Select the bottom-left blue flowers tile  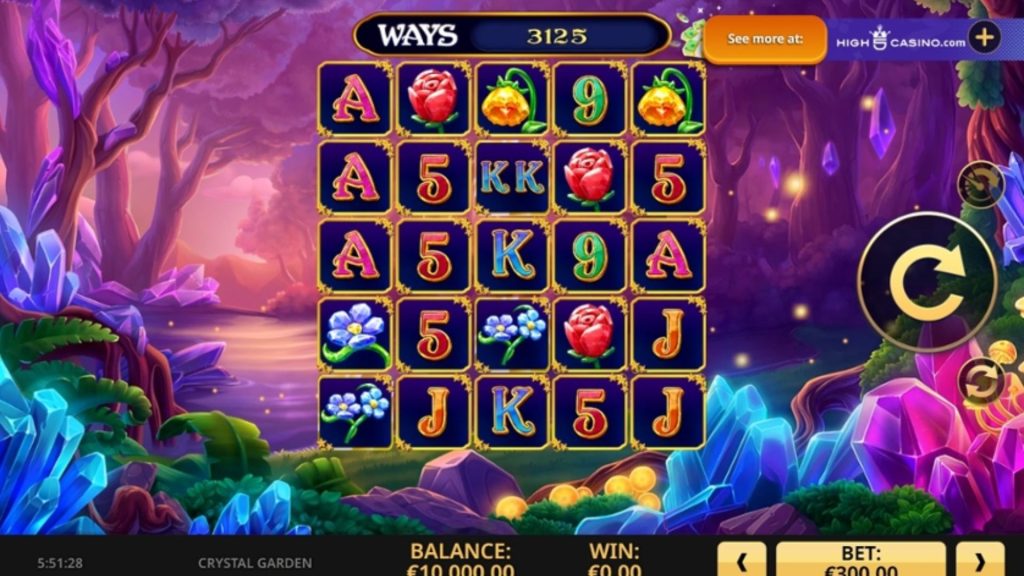coord(355,412)
